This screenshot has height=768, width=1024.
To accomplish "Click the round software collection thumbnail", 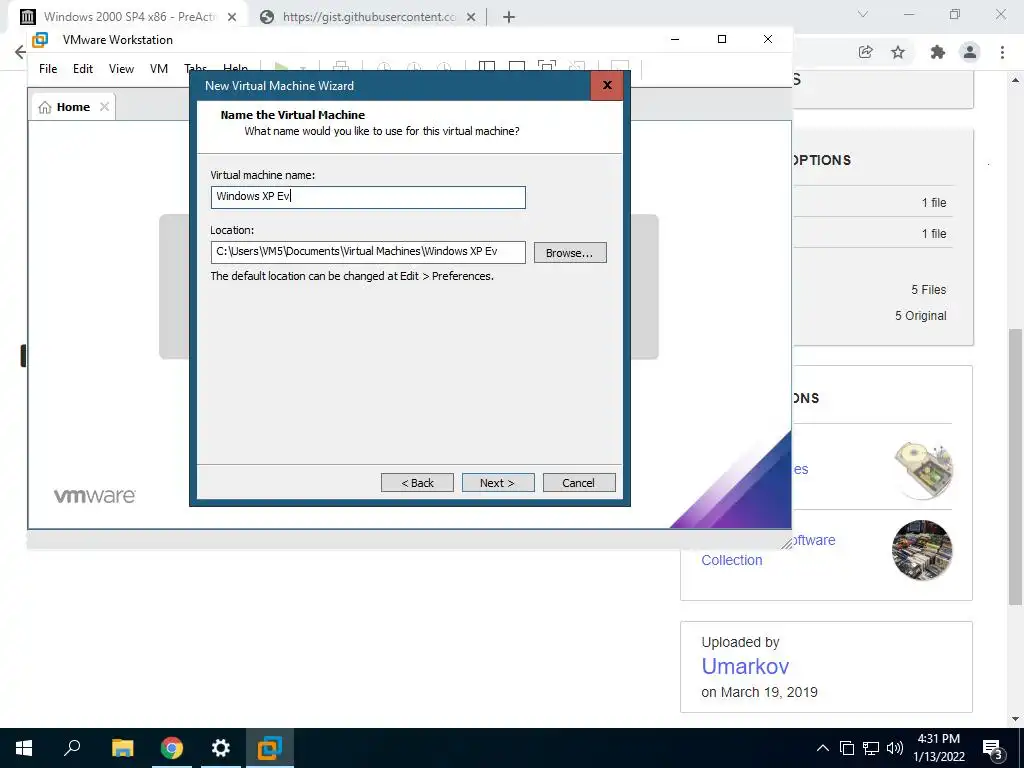I will (x=922, y=550).
